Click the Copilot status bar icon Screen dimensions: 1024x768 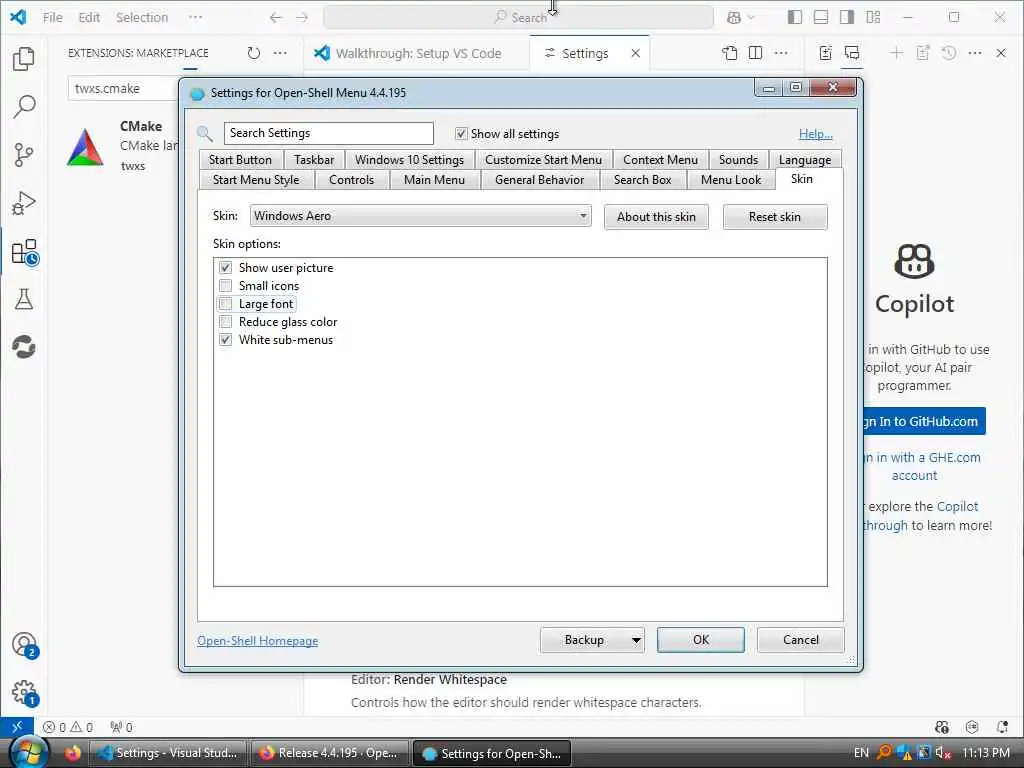[x=942, y=727]
